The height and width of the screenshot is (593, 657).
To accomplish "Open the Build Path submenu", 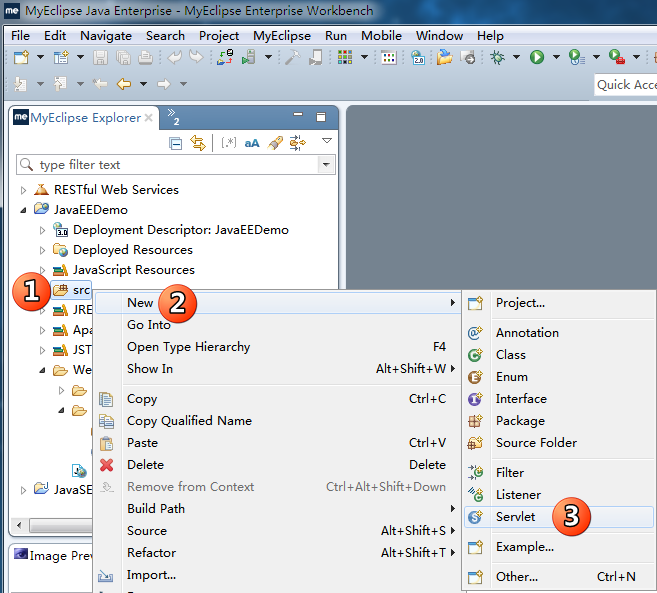I will point(278,509).
